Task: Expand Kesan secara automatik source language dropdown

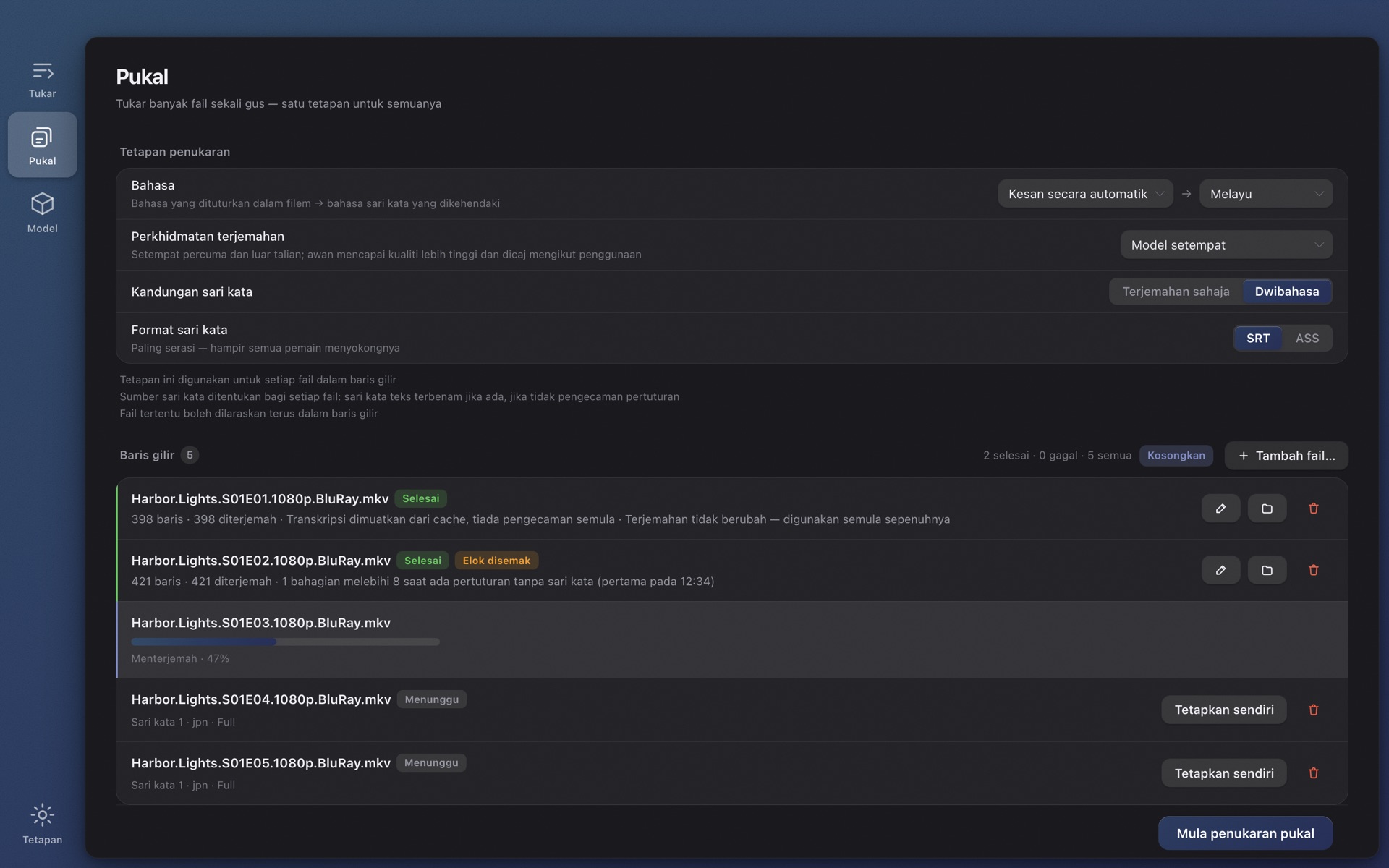Action: [x=1085, y=194]
